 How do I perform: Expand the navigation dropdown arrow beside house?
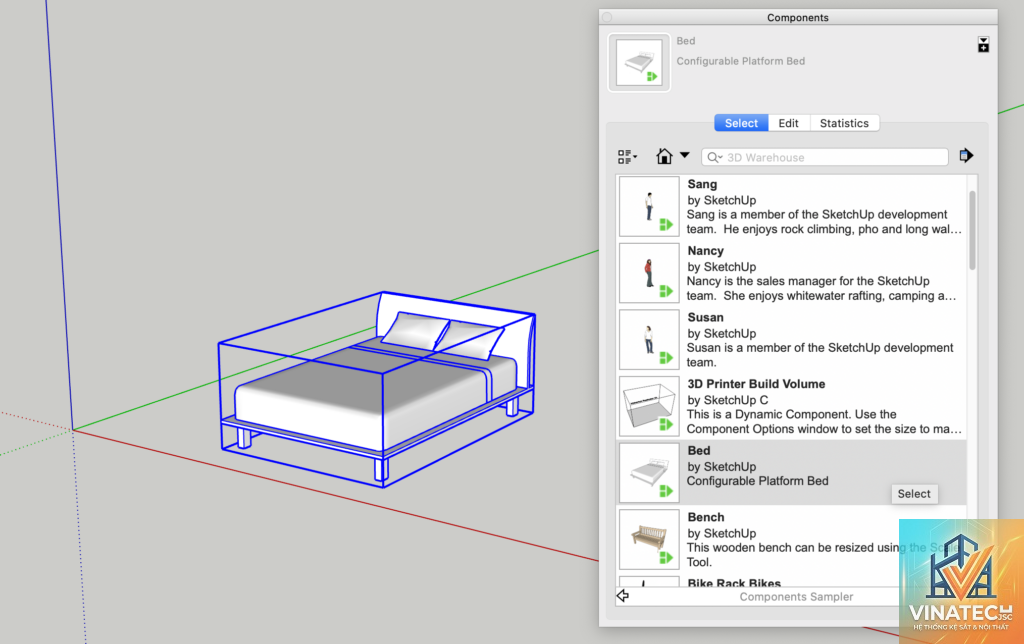pos(684,155)
